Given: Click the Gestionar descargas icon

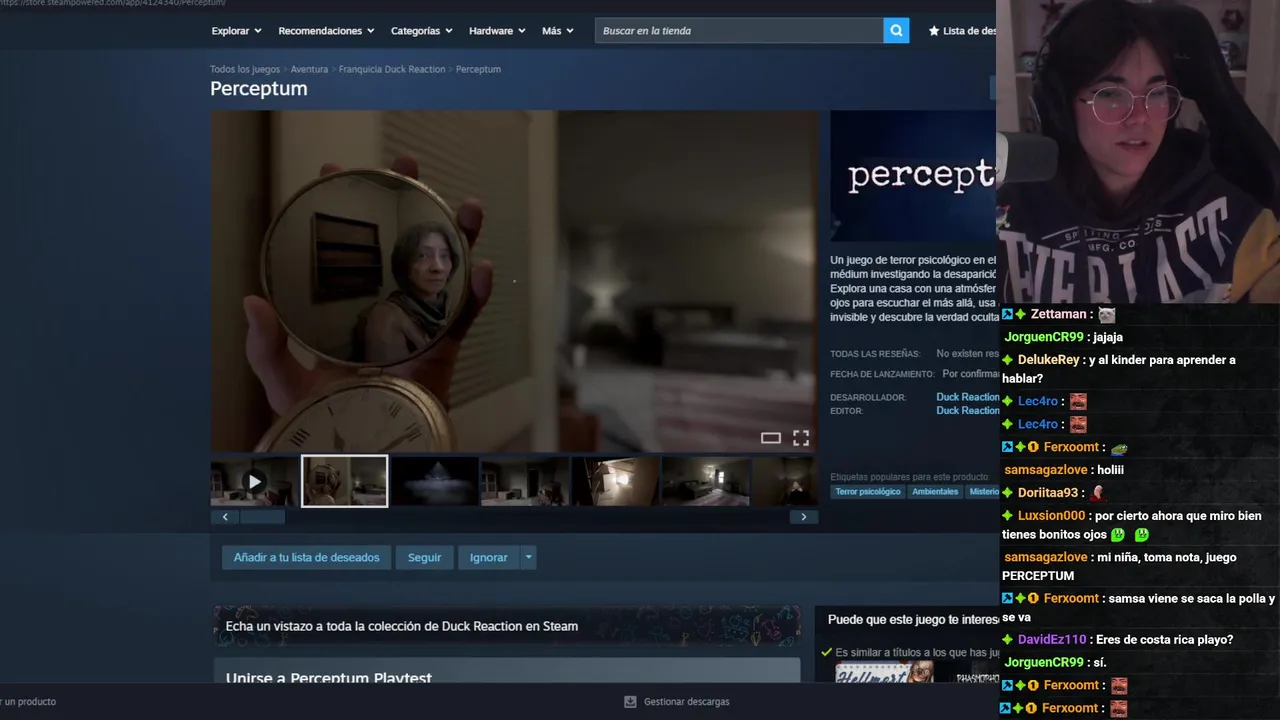Looking at the screenshot, I should (x=630, y=702).
